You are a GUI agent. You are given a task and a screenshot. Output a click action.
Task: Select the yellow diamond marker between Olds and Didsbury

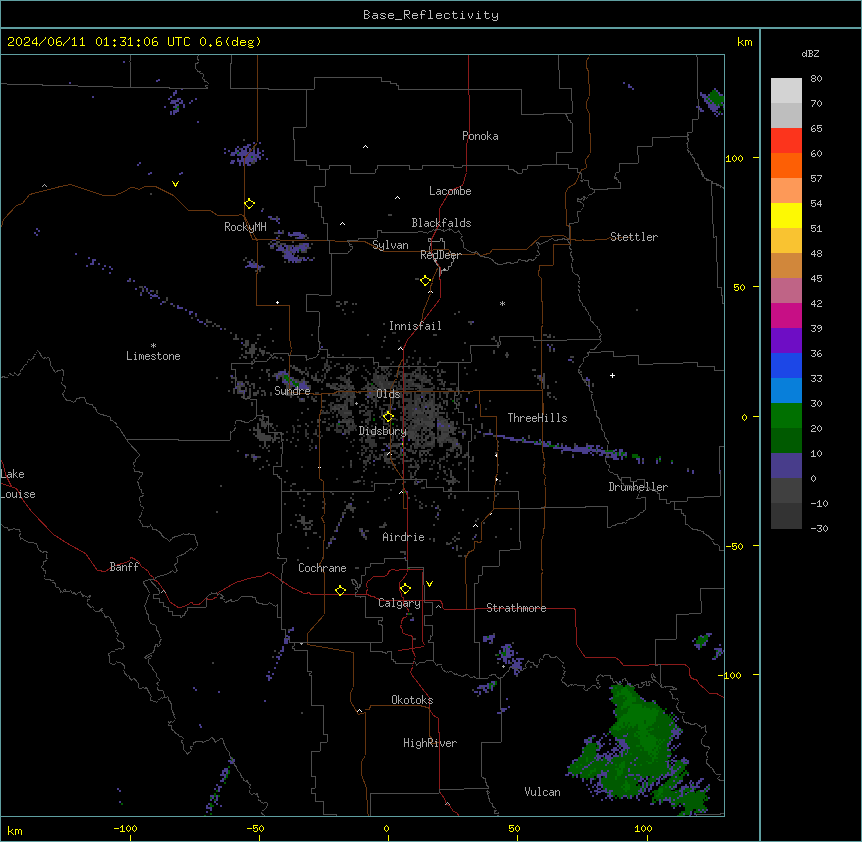coord(388,416)
